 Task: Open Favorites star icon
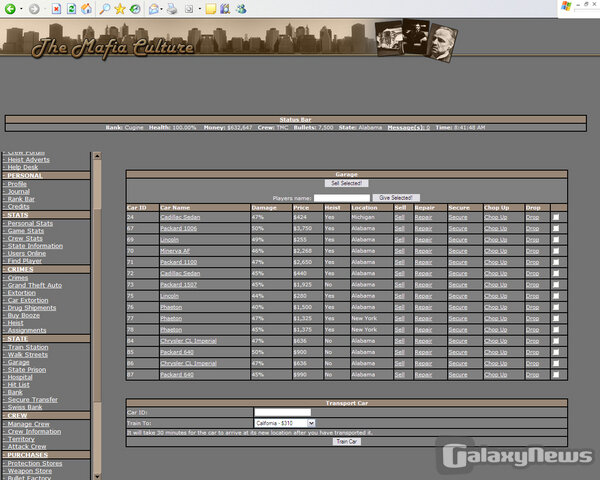coord(120,8)
